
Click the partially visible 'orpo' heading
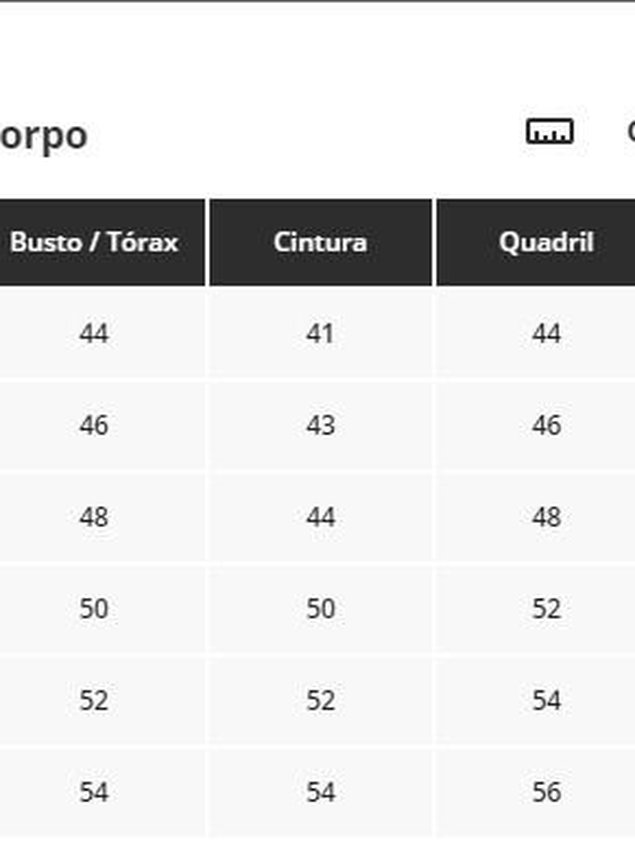pos(44,136)
